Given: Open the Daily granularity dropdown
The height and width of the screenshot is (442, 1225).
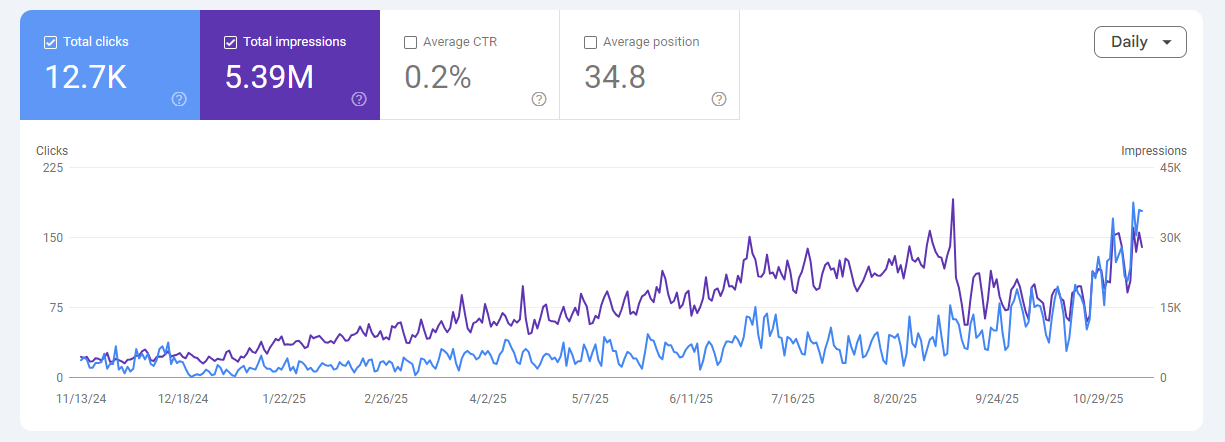Looking at the screenshot, I should [1140, 42].
